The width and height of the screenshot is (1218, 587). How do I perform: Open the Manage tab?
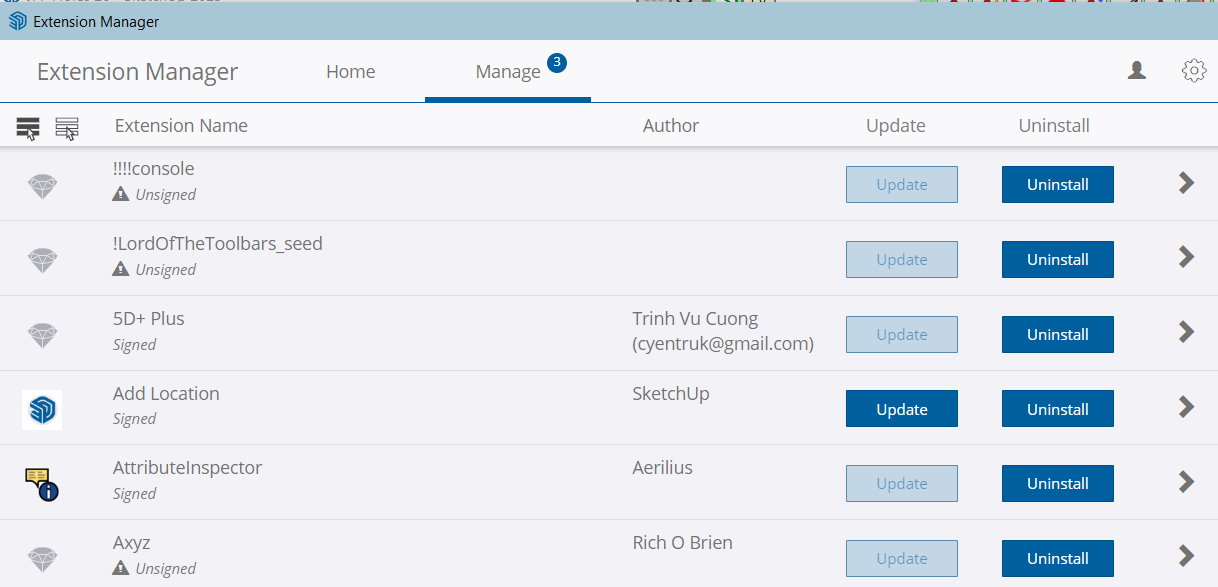pos(508,72)
